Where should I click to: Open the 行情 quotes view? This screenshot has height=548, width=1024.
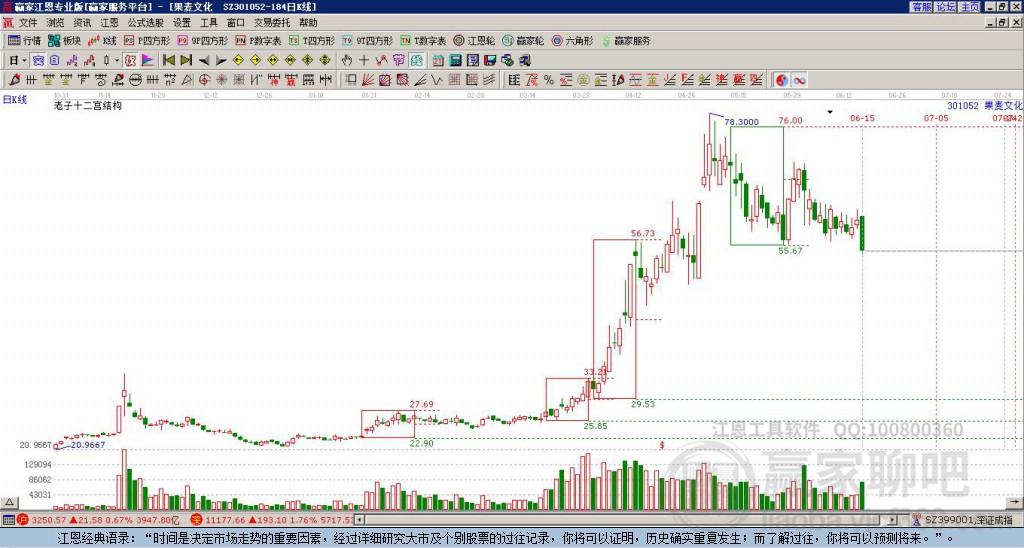(x=25, y=40)
